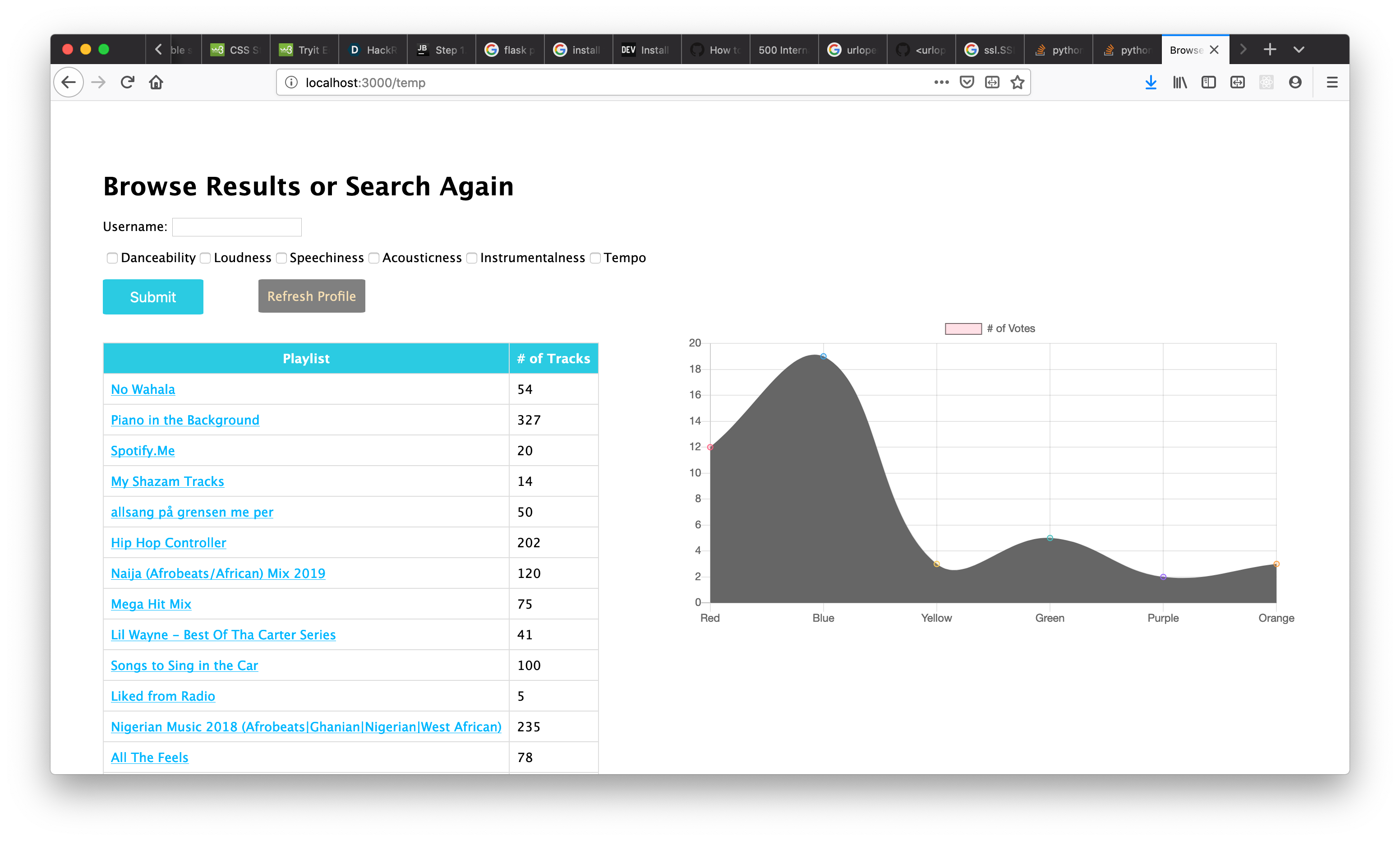
Task: Tick the Tempo checkbox
Action: coord(595,259)
